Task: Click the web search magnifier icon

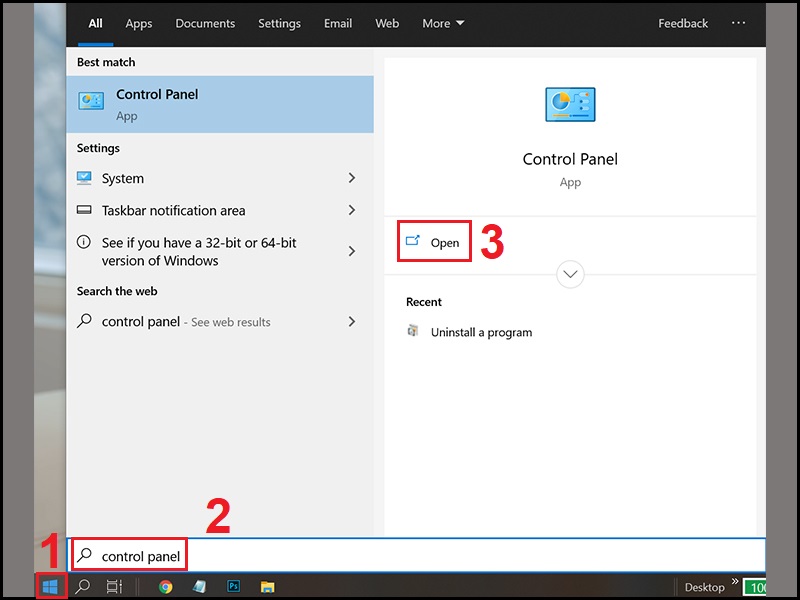Action: pos(84,321)
